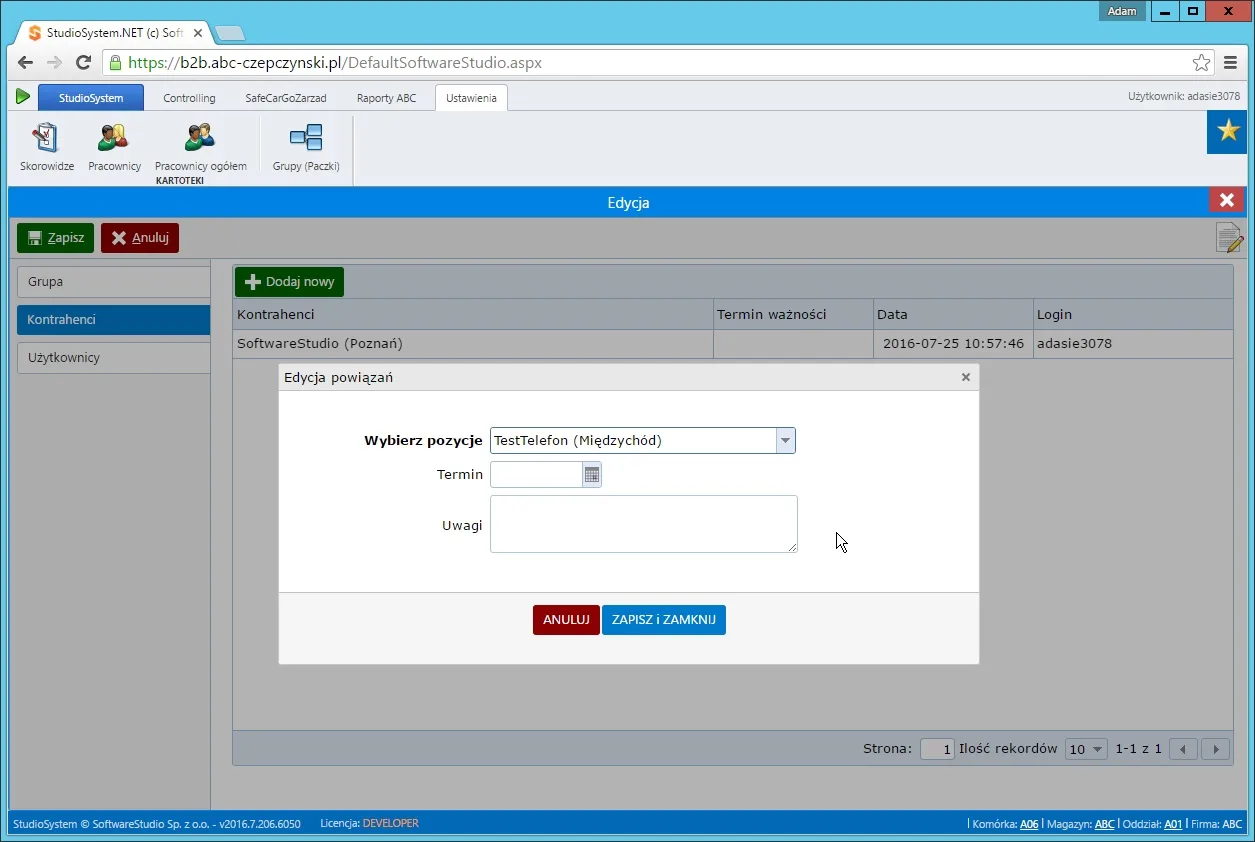The image size is (1255, 842).
Task: Click the Dodaj nowy button
Action: pyautogui.click(x=289, y=282)
